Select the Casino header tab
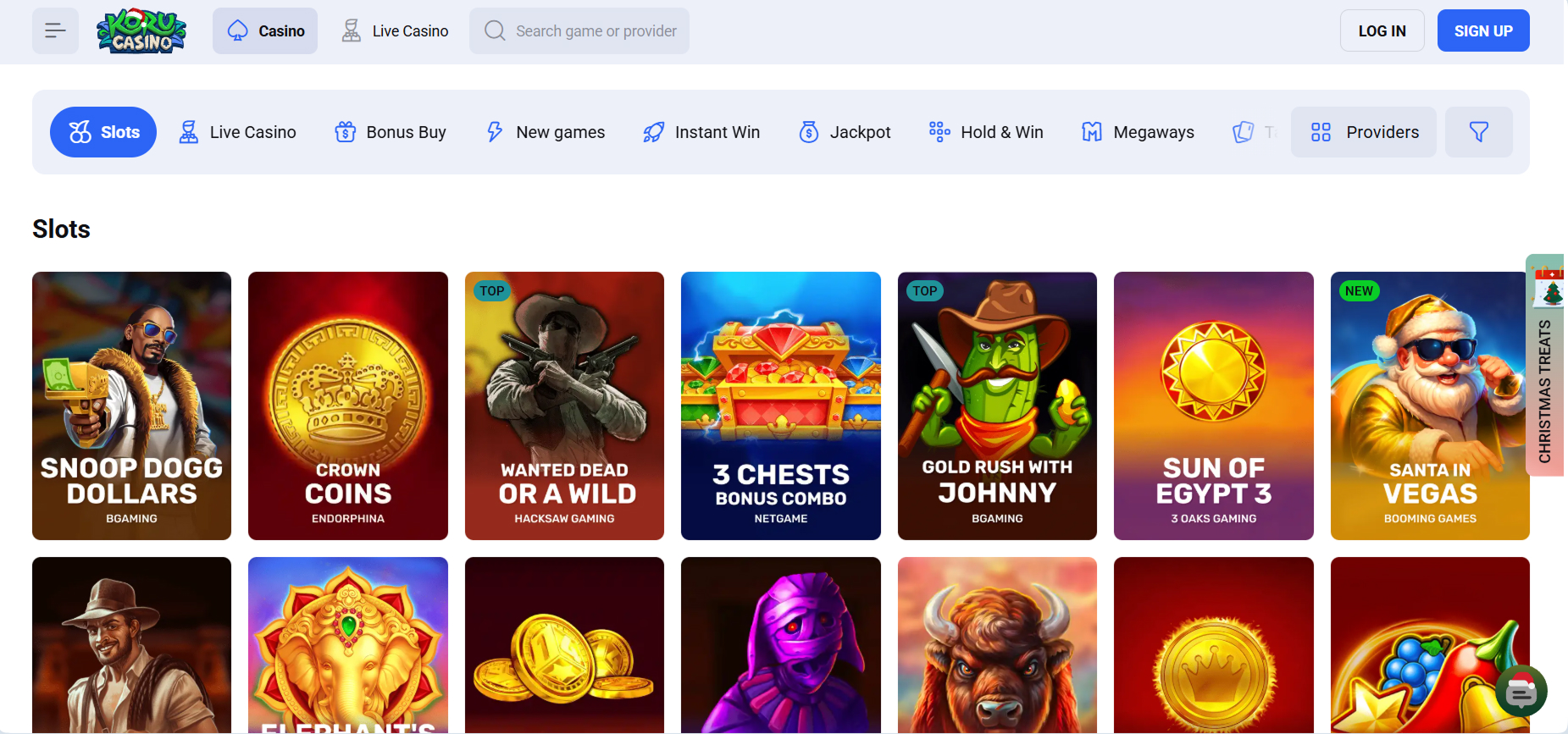 pos(265,31)
